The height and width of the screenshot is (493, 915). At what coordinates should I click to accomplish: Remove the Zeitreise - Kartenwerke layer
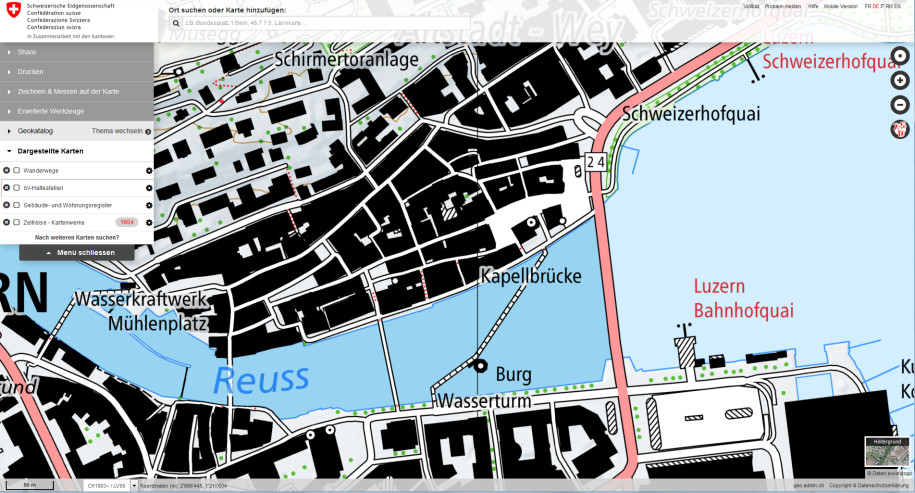point(6,222)
